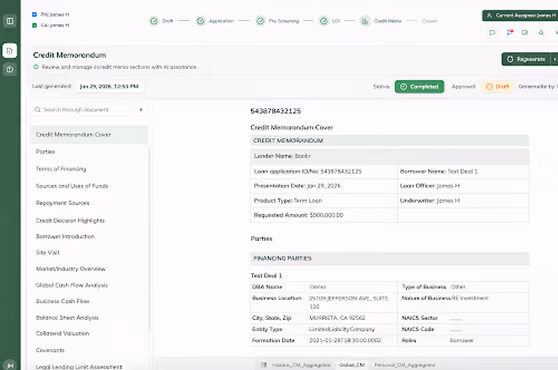Image resolution: width=558 pixels, height=370 pixels.
Task: Open Sources and Uses of Funds section
Action: coord(72,186)
